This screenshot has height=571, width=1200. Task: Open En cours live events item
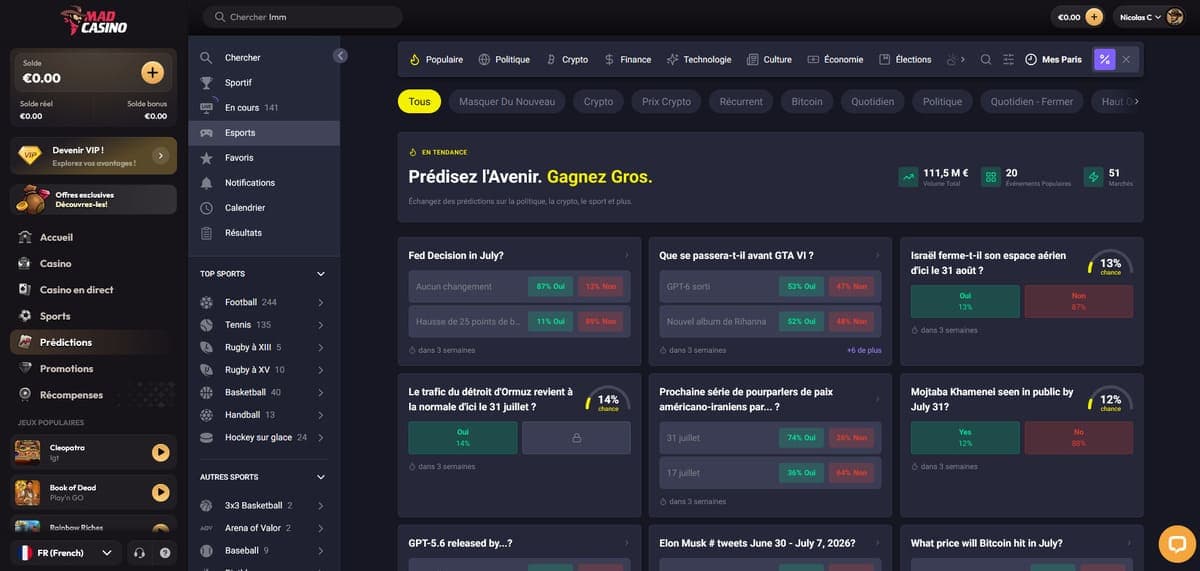[264, 108]
